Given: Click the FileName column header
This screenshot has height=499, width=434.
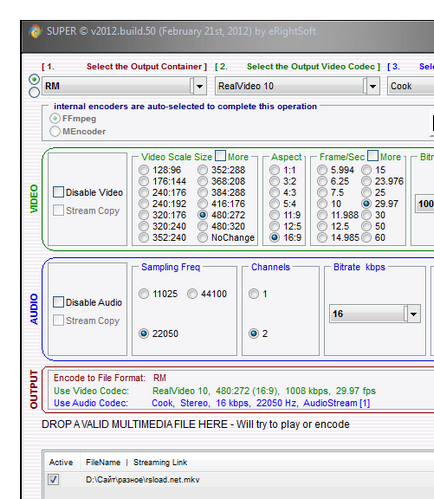Looking at the screenshot, I should pos(103,462).
